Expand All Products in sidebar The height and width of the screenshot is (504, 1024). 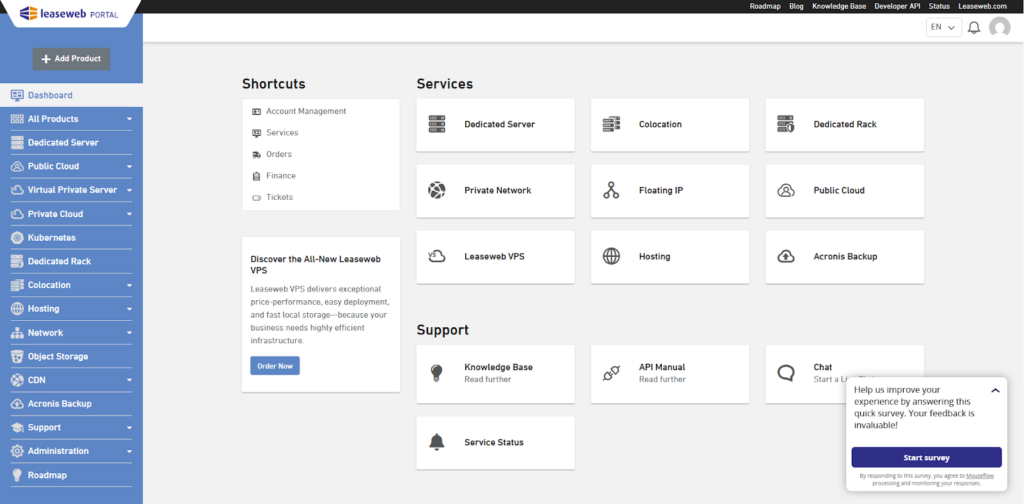pos(129,119)
